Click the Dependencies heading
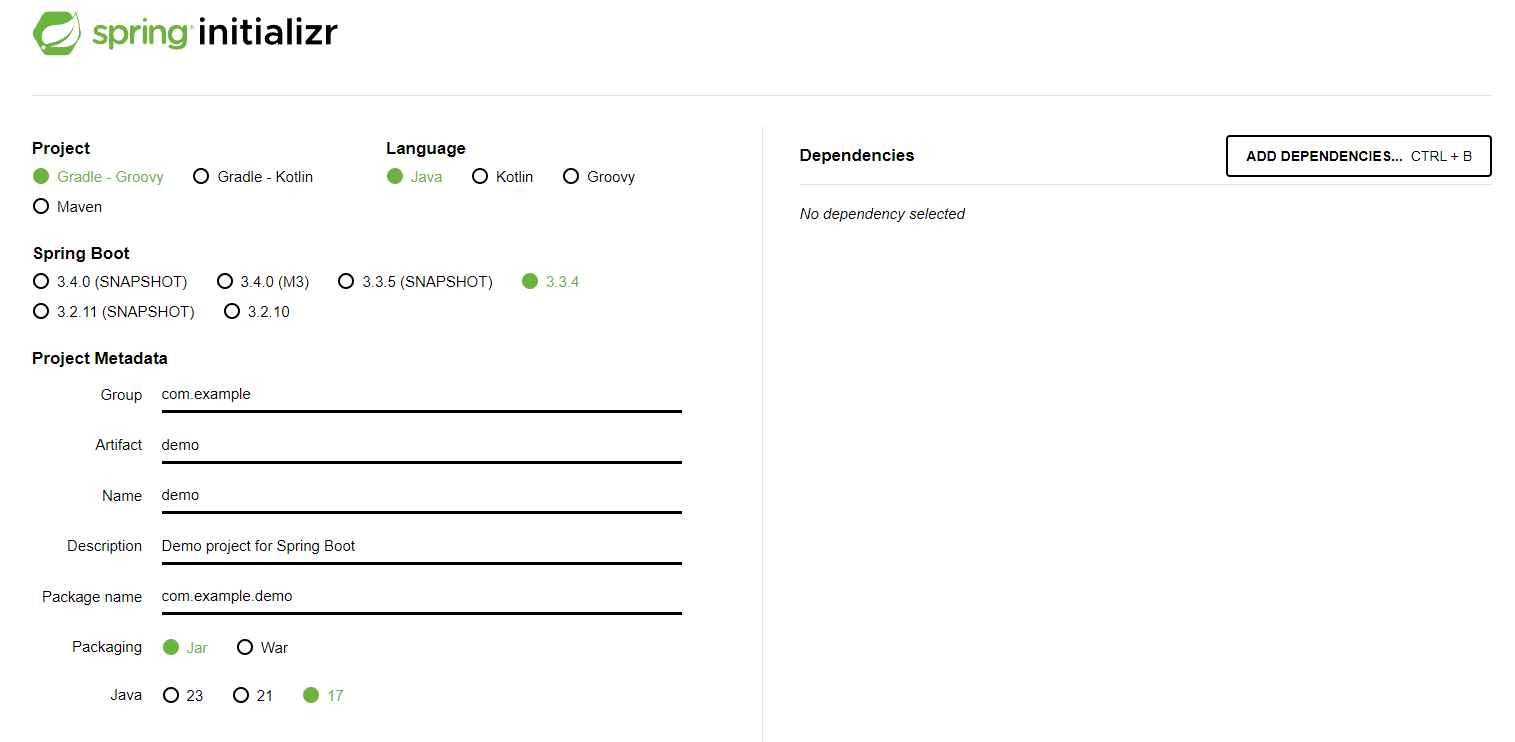 [857, 155]
